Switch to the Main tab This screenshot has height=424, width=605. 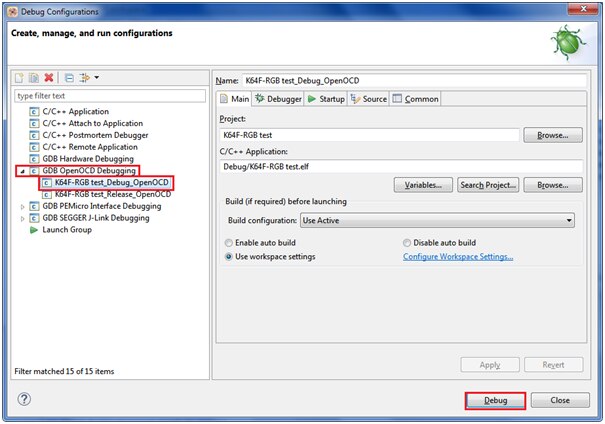[235, 99]
